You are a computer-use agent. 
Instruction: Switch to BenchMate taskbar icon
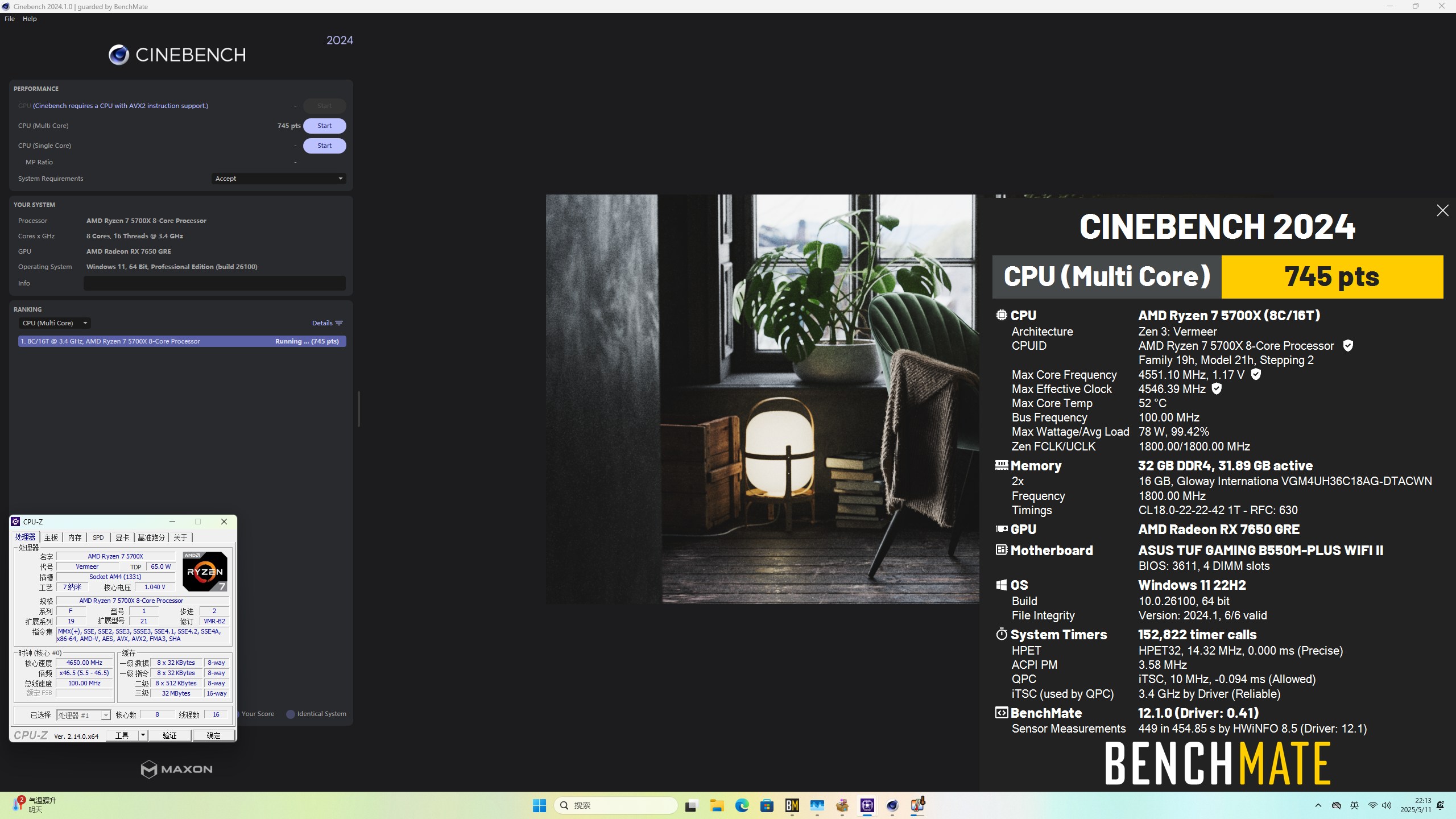[x=792, y=805]
